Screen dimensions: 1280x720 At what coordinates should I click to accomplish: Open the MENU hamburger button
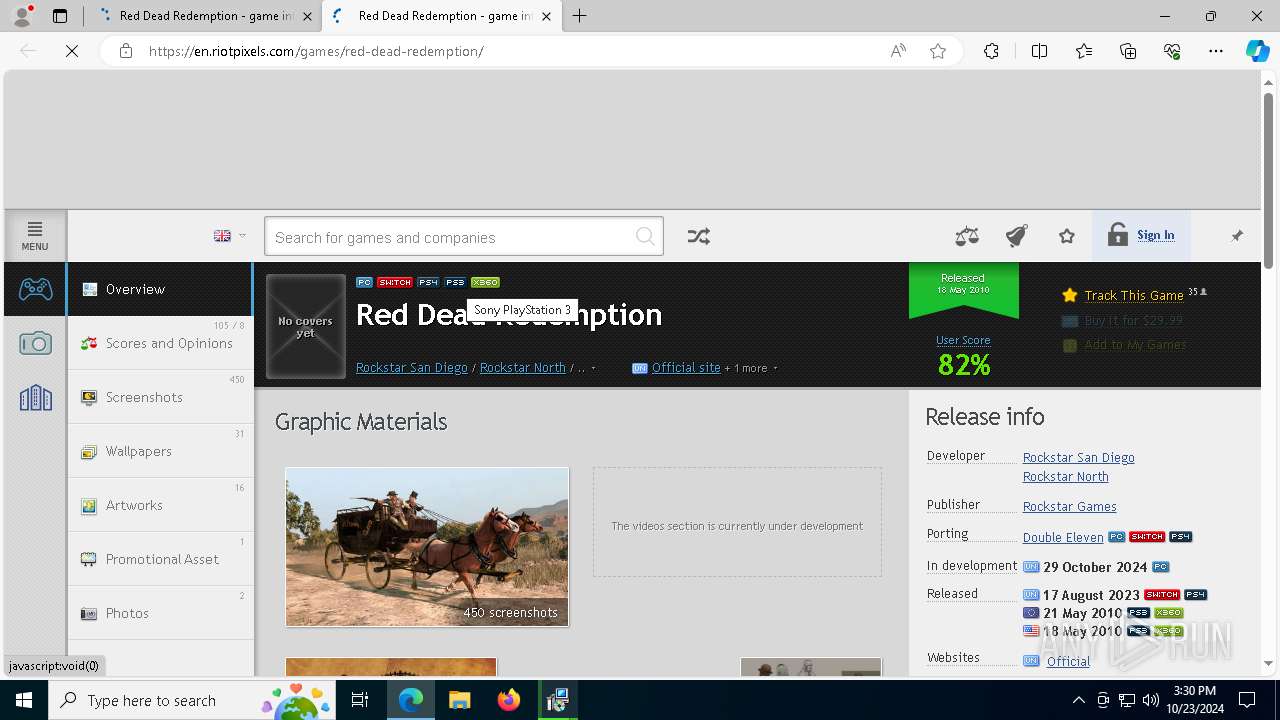click(x=35, y=236)
